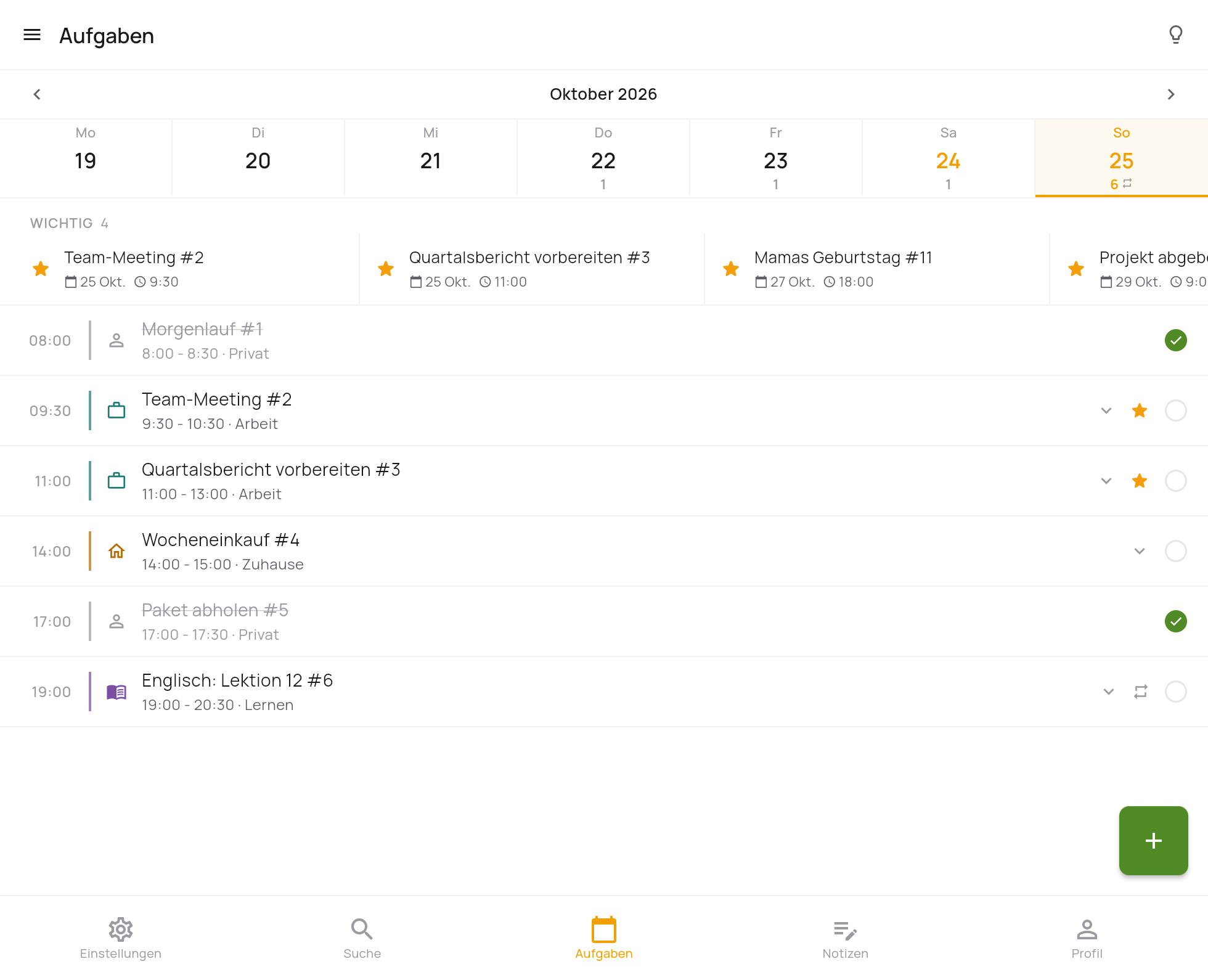Image resolution: width=1208 pixels, height=980 pixels.
Task: Open Profil tab in bottom bar
Action: 1087,938
